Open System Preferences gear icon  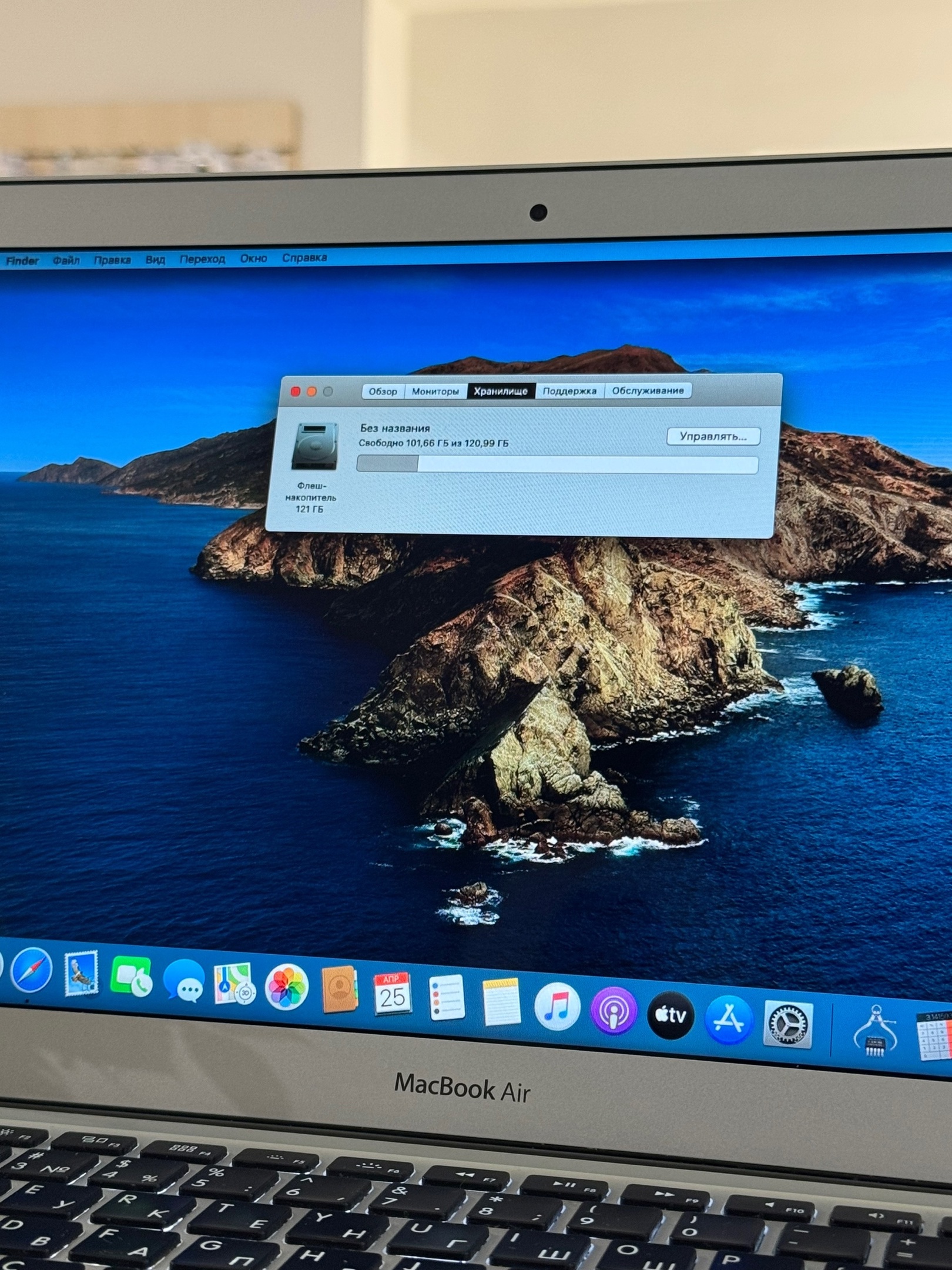[x=788, y=1025]
